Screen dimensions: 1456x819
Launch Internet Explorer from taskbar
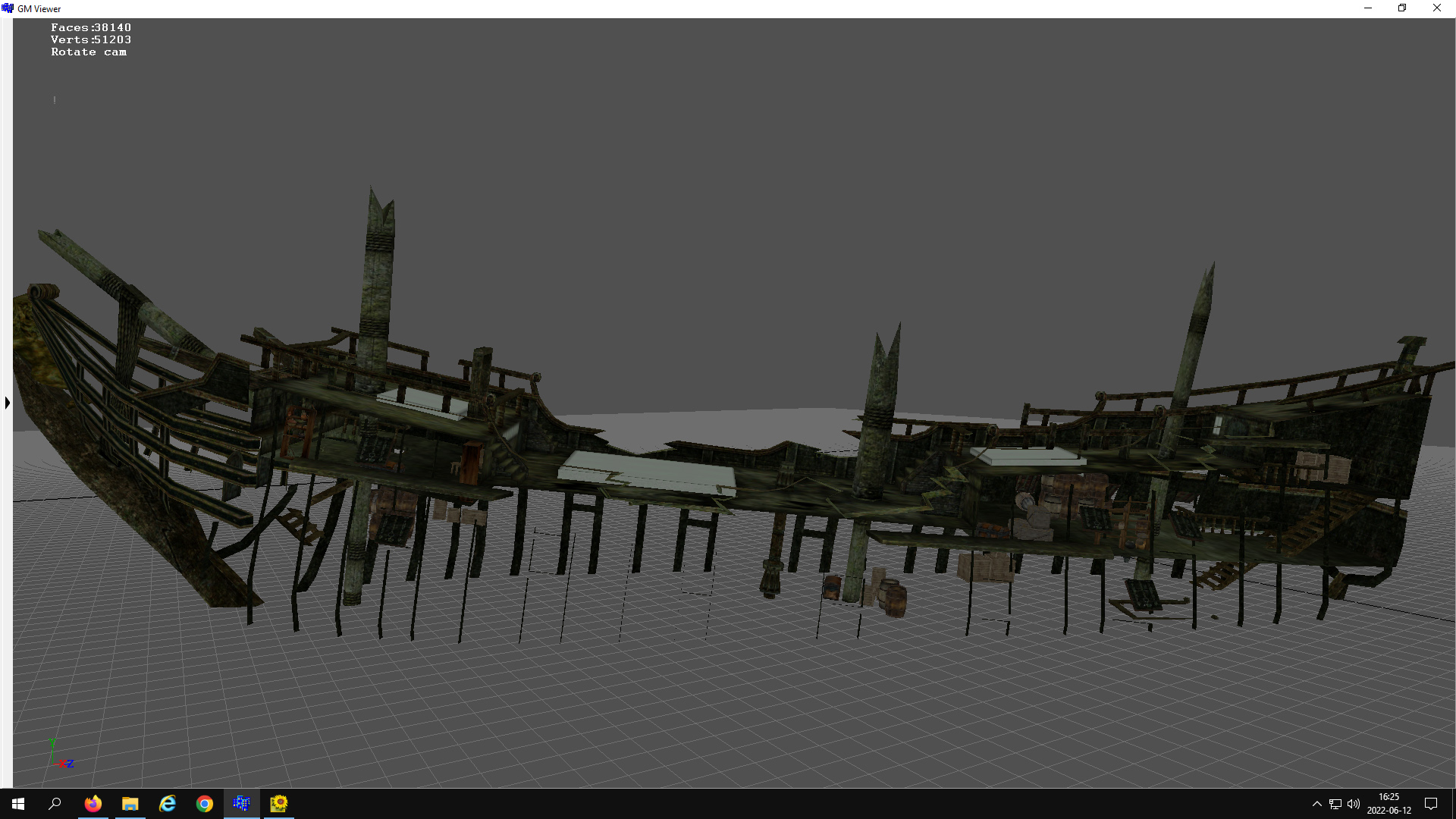[x=168, y=804]
